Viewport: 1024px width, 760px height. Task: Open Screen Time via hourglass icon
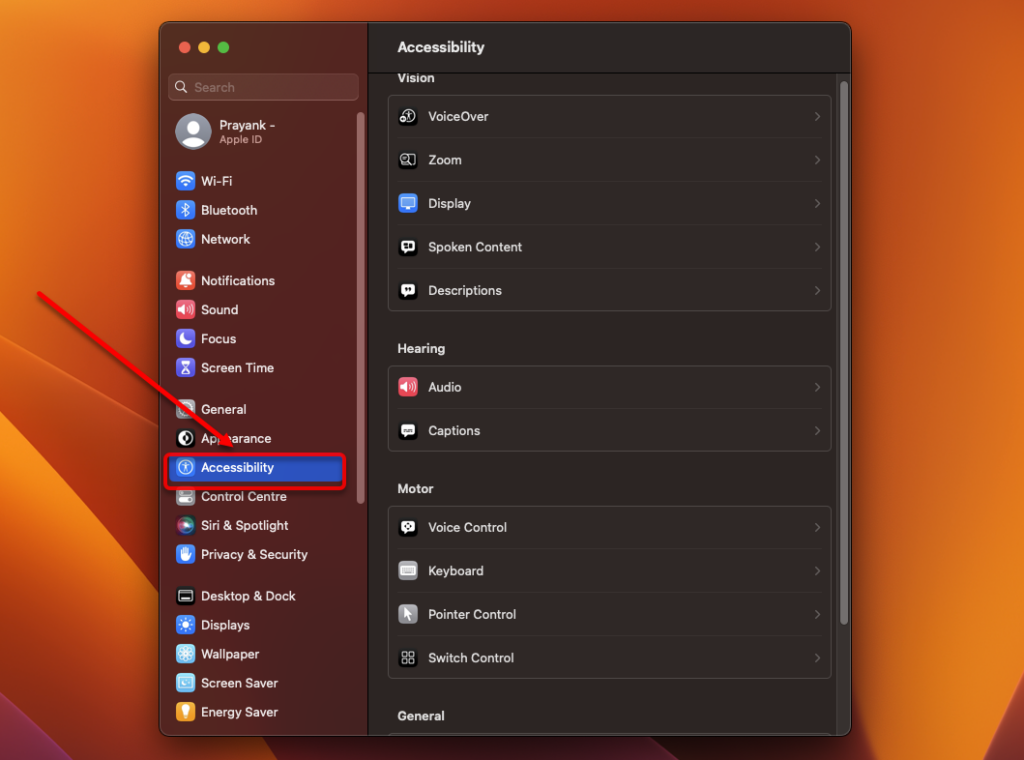(185, 368)
